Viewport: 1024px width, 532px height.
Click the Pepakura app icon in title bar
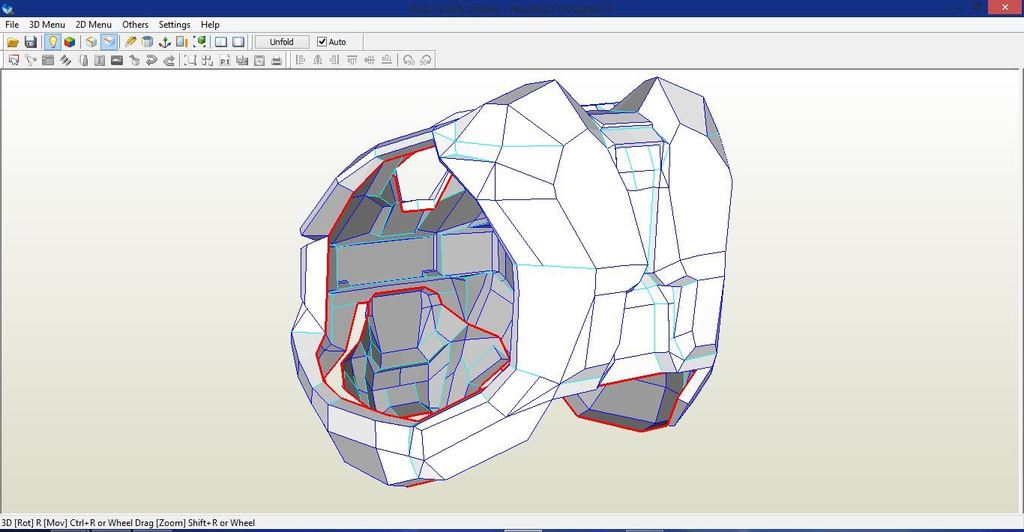pos(8,8)
